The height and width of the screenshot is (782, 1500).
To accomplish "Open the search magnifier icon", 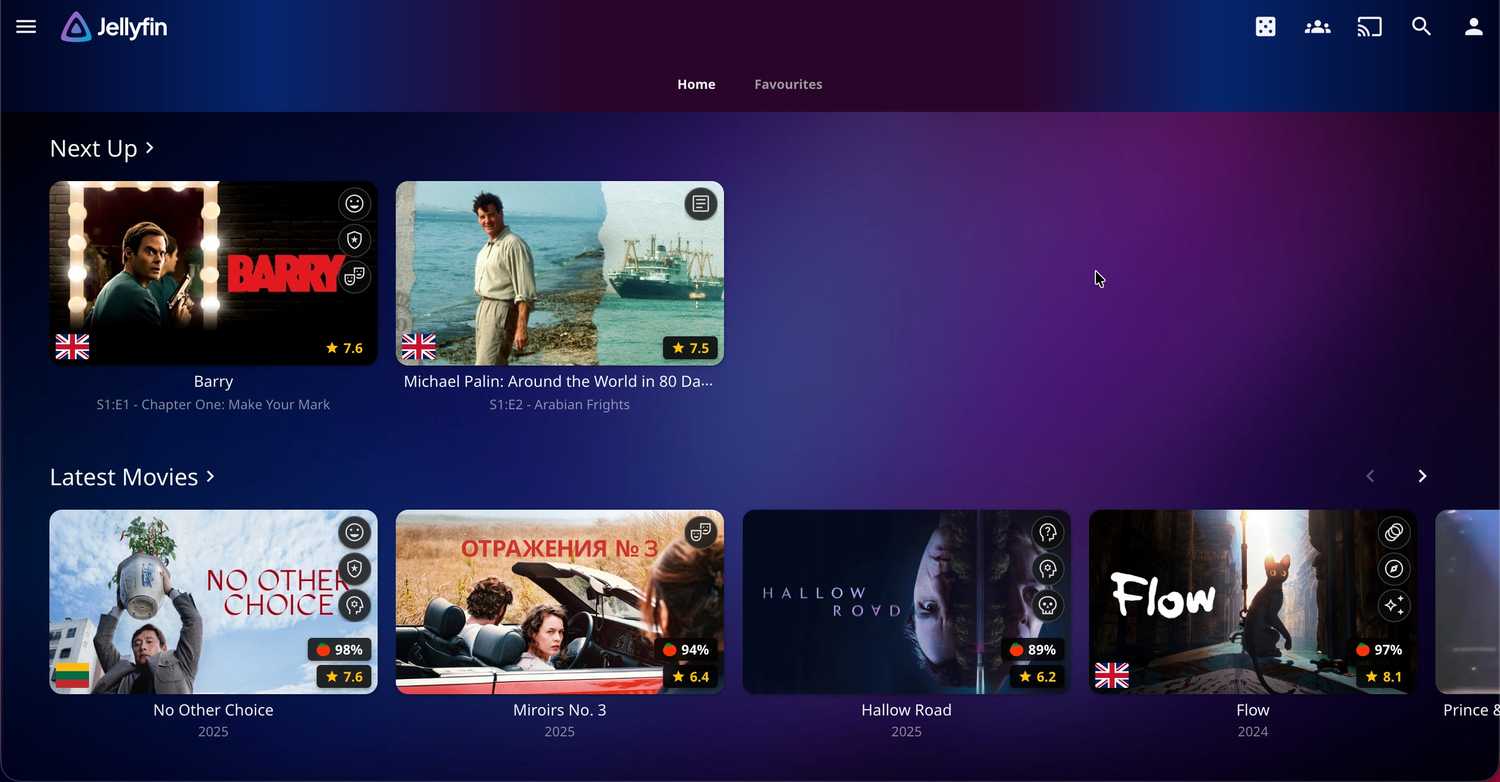I will tap(1422, 27).
